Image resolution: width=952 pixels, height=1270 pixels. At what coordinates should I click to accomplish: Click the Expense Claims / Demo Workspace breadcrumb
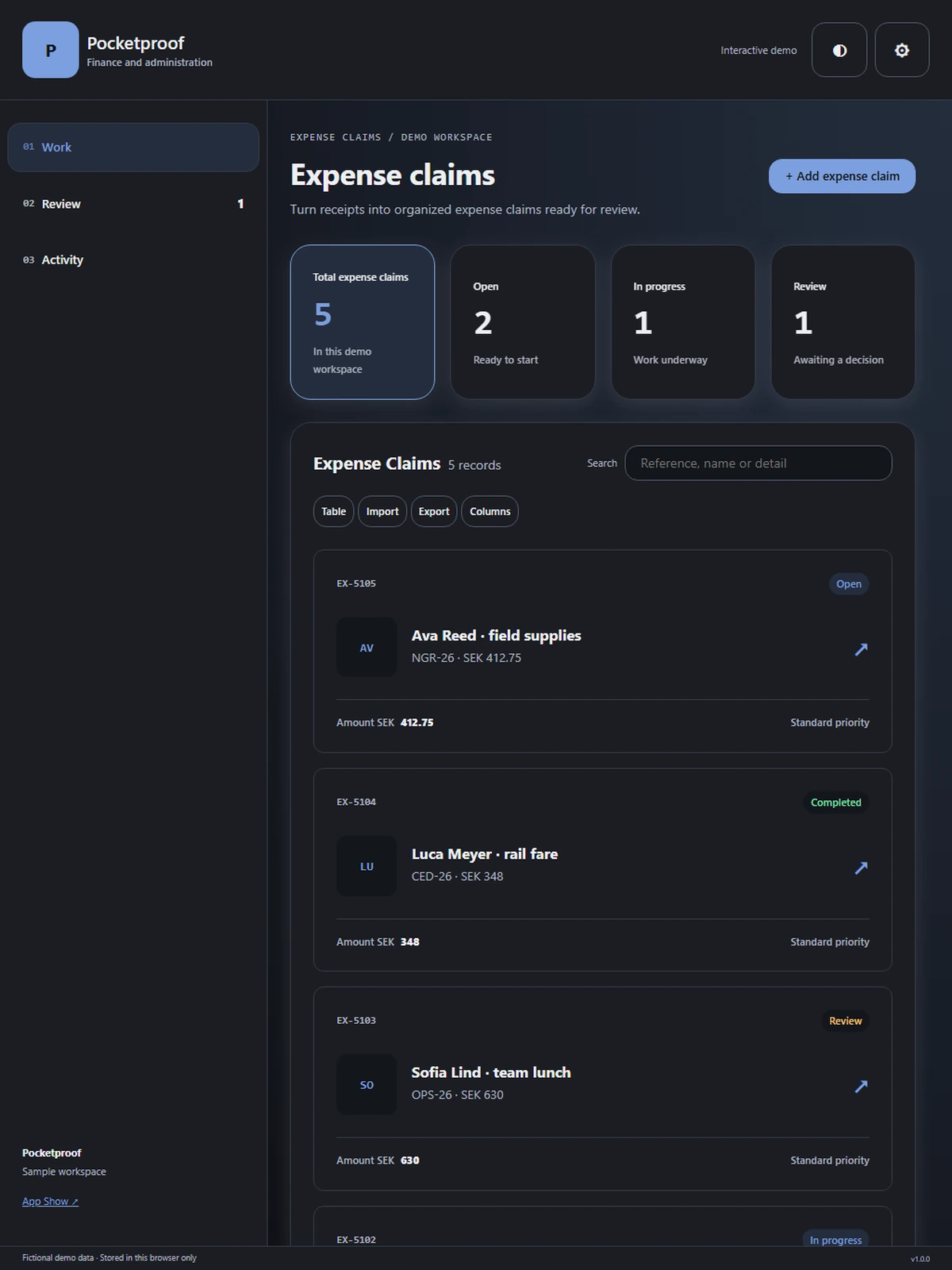(x=391, y=137)
